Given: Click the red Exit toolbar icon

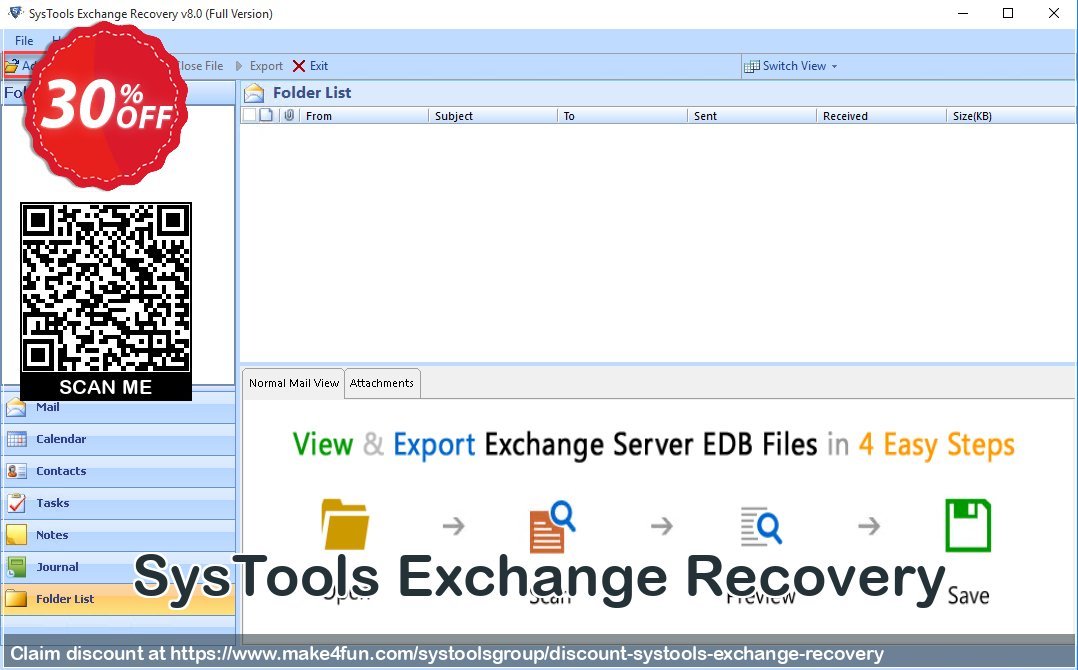Looking at the screenshot, I should [299, 66].
